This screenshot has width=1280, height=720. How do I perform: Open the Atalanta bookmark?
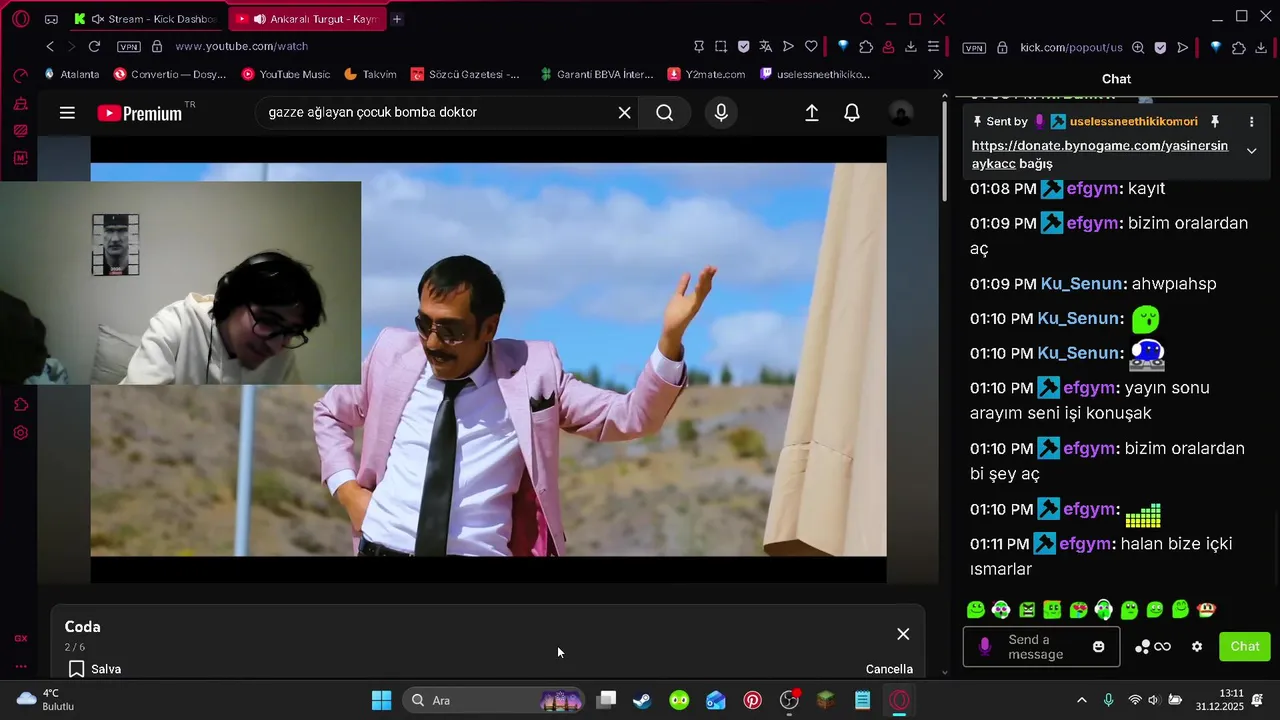[x=72, y=74]
